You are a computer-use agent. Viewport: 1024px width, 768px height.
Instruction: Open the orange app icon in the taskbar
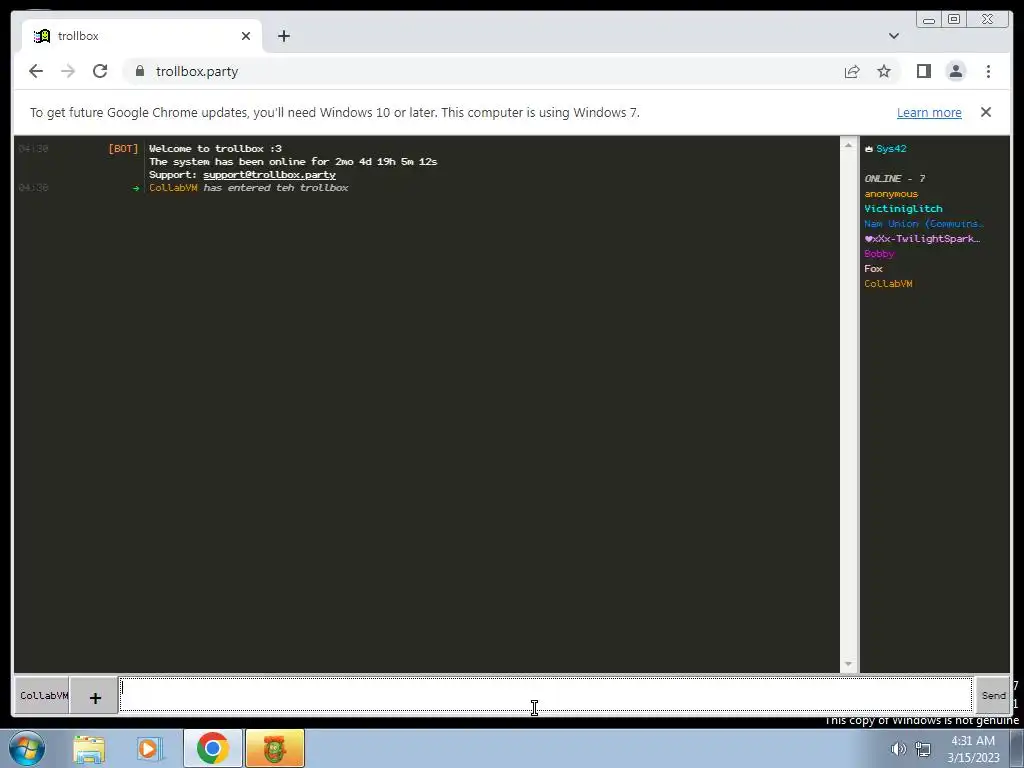pos(275,748)
